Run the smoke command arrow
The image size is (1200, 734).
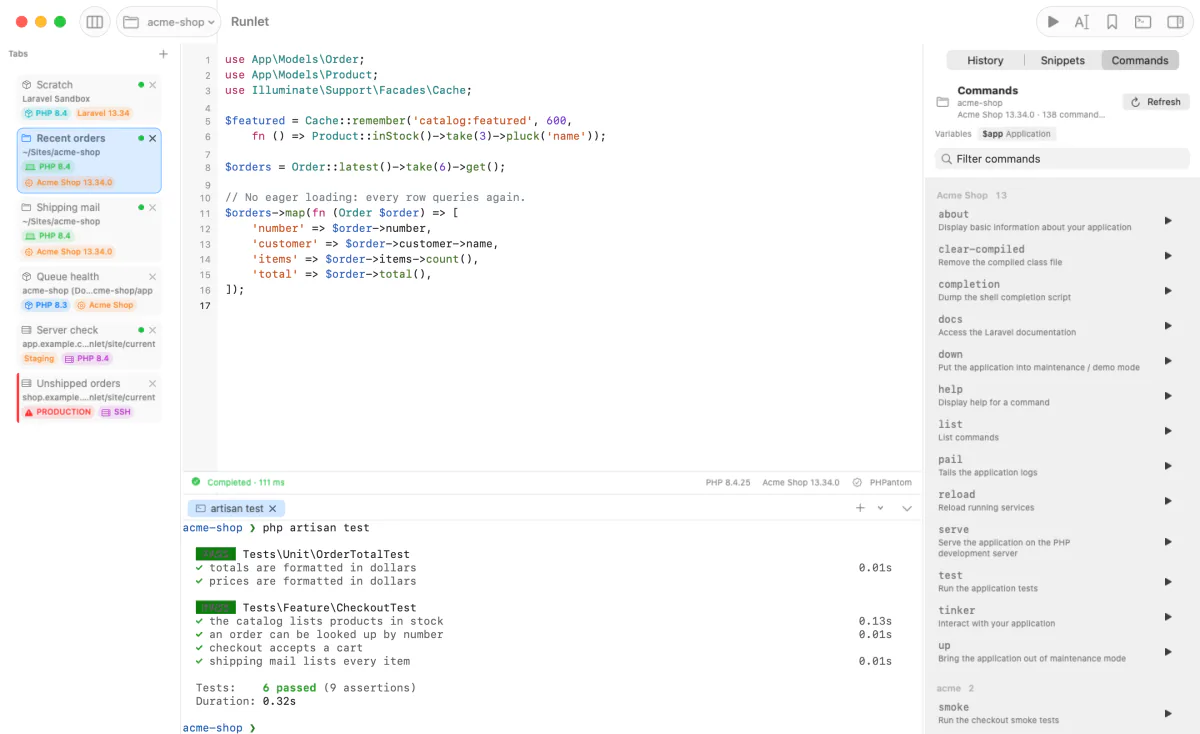pyautogui.click(x=1168, y=713)
